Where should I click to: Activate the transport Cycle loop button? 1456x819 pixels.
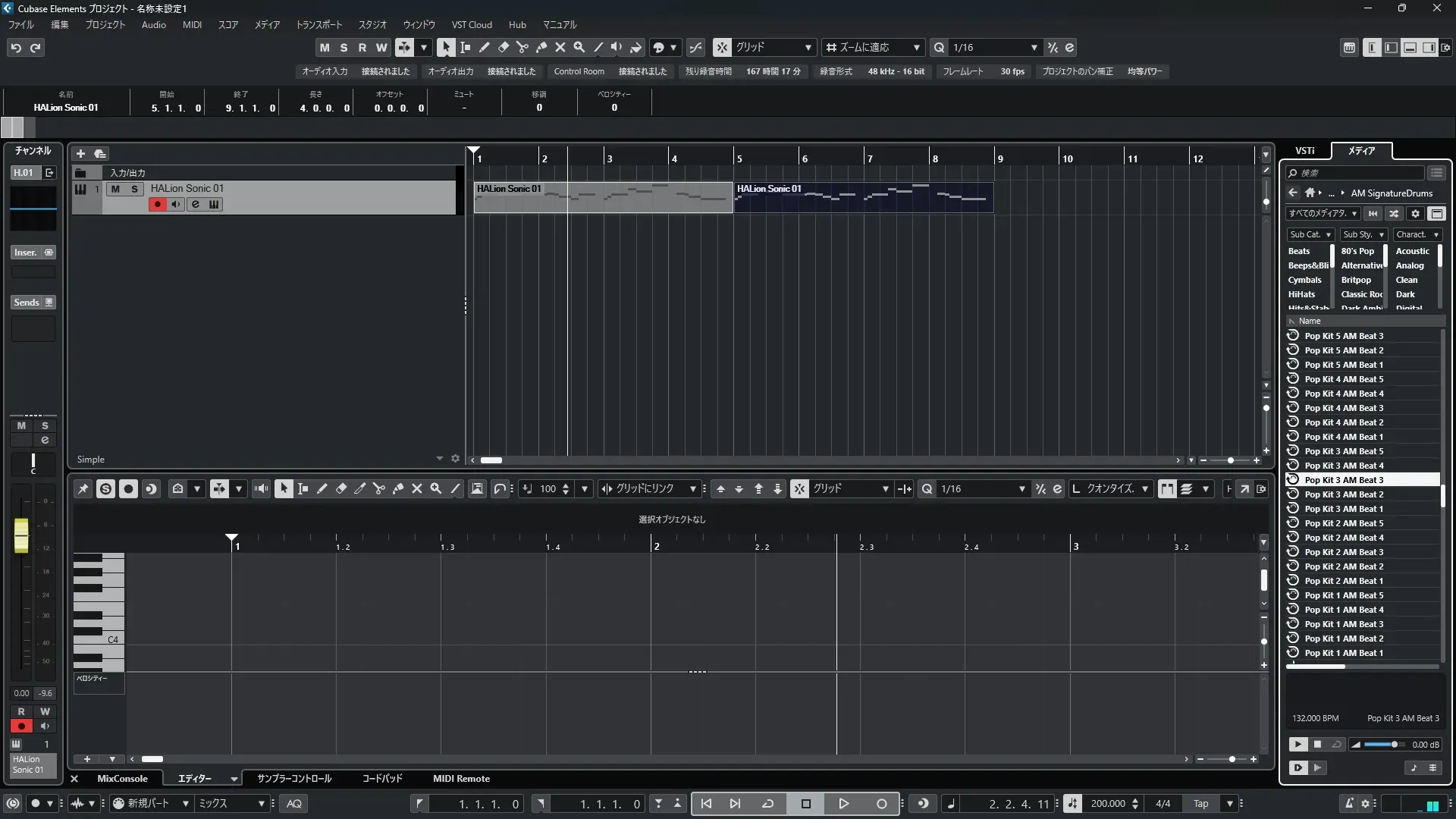tap(767, 804)
